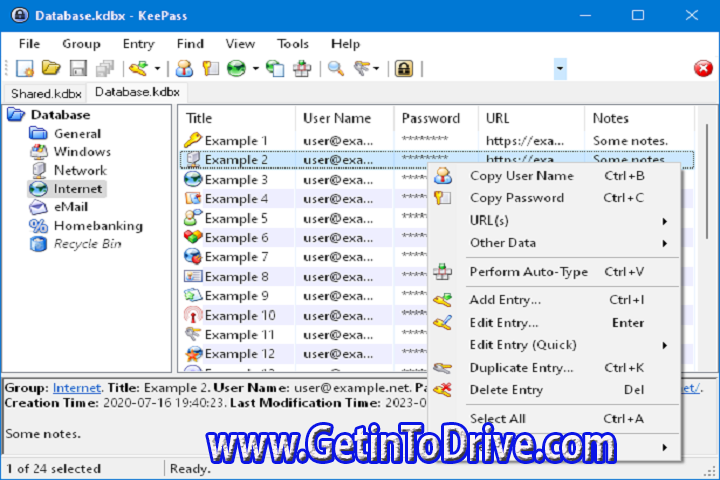Open the Tools menu
The image size is (720, 480).
[x=292, y=44]
